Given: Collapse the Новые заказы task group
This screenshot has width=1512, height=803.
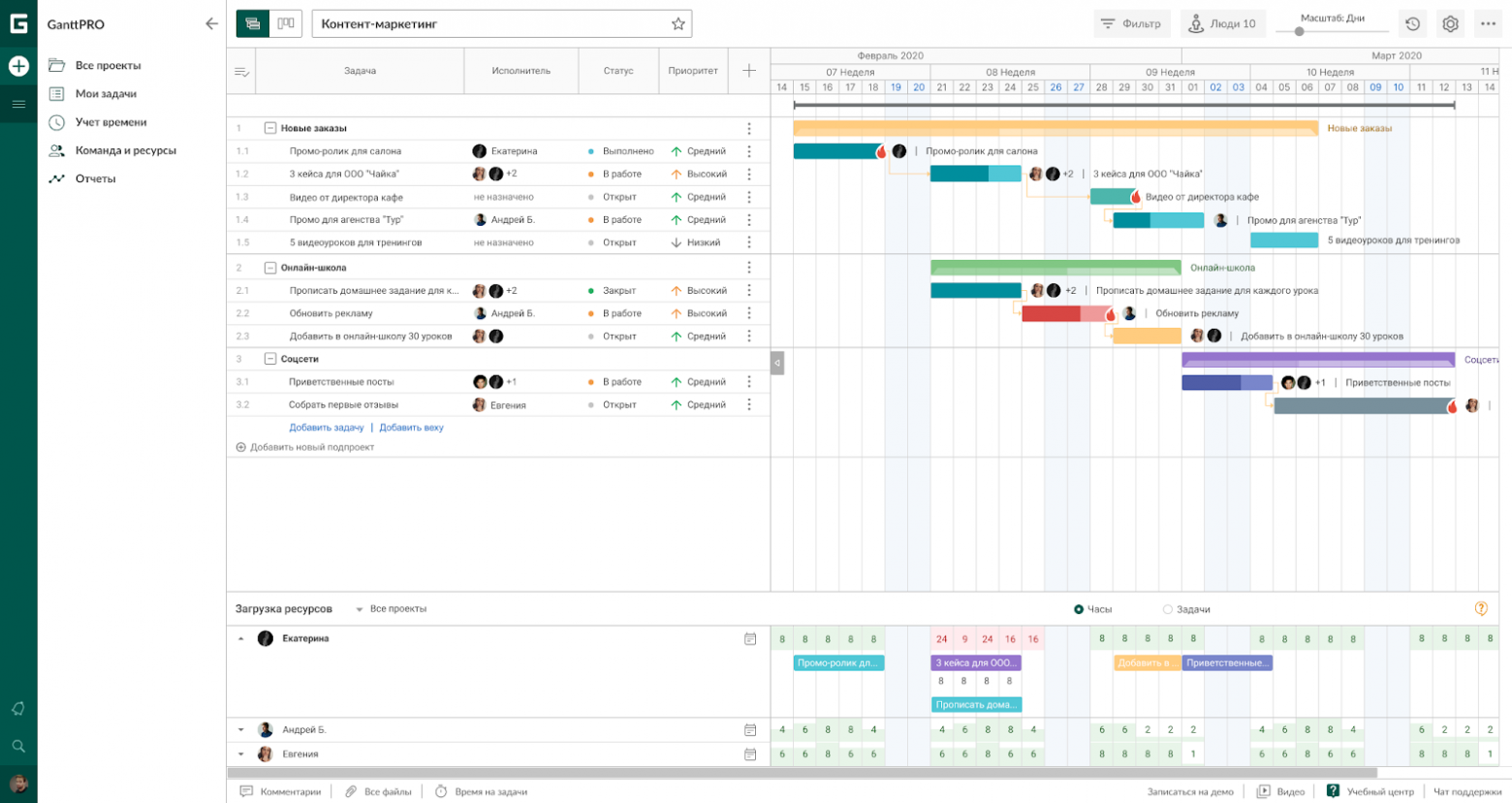Looking at the screenshot, I should click(x=270, y=128).
